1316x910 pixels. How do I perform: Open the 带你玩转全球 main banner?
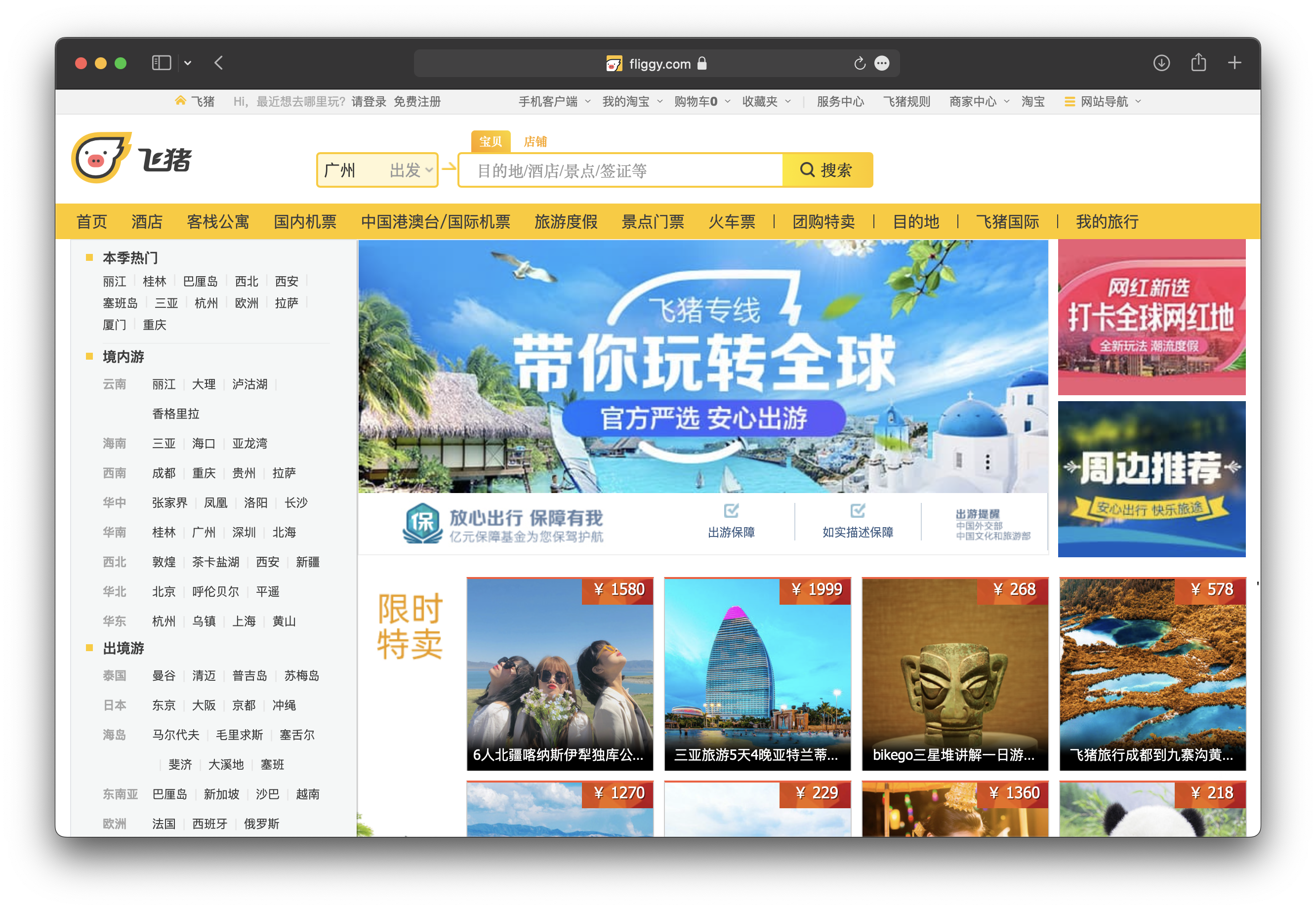pos(702,366)
